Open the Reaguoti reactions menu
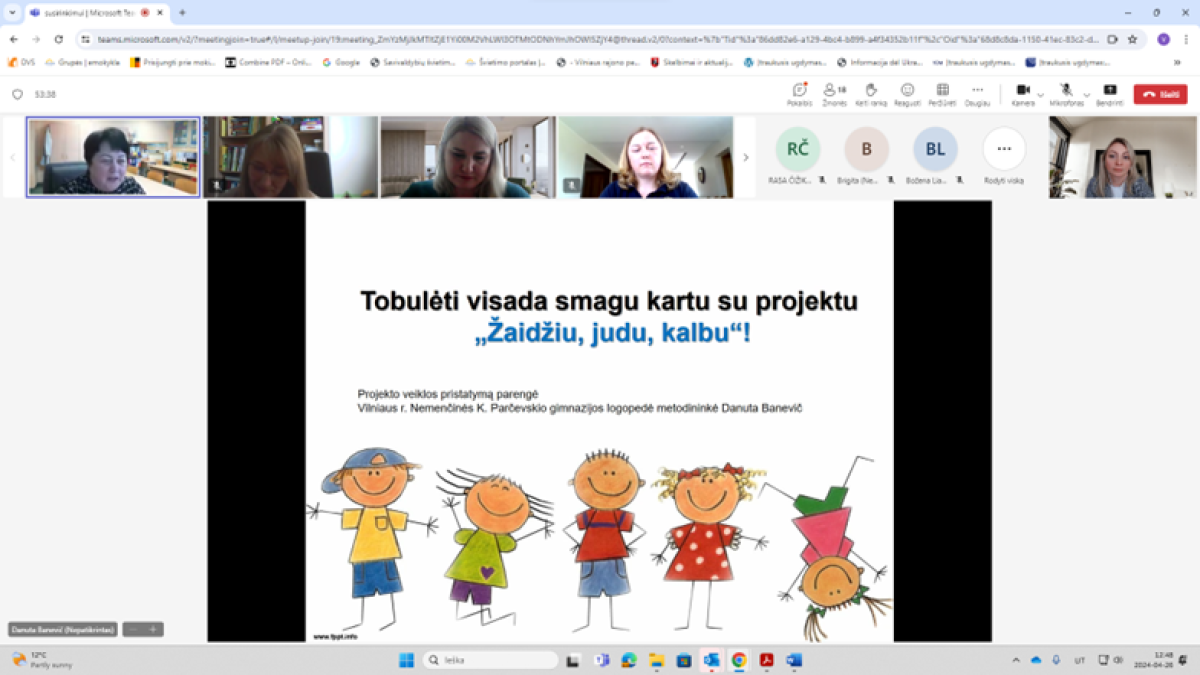 coord(907,91)
